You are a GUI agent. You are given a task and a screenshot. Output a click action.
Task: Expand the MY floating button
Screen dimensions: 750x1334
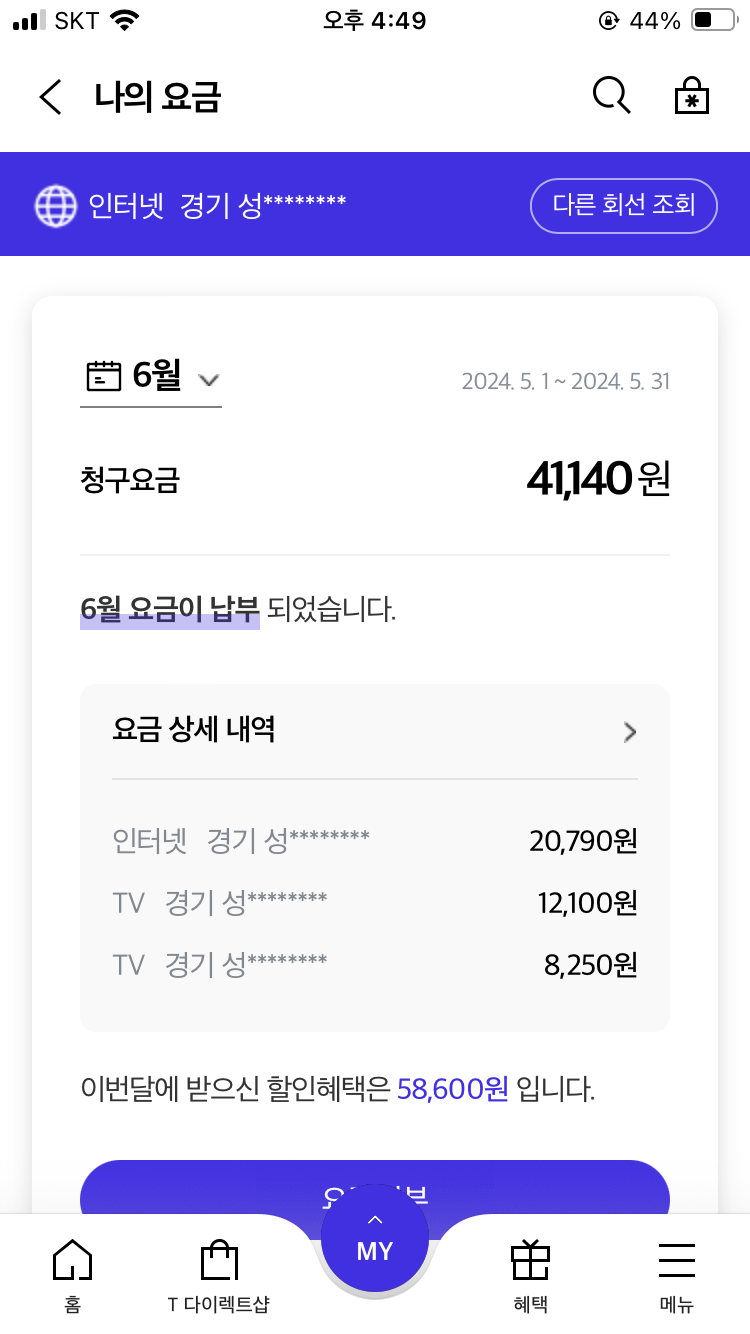pos(375,1240)
